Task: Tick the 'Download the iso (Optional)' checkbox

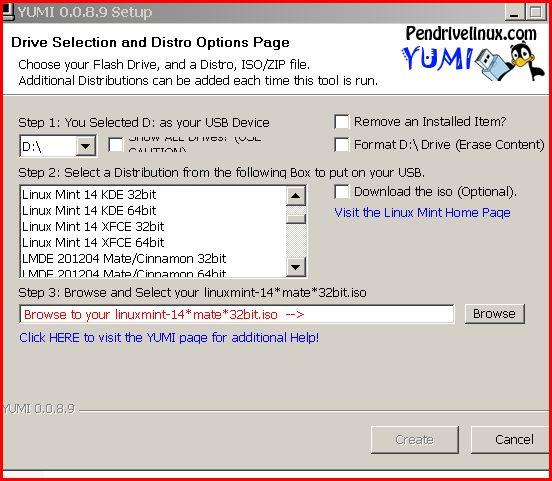Action: pyautogui.click(x=341, y=192)
